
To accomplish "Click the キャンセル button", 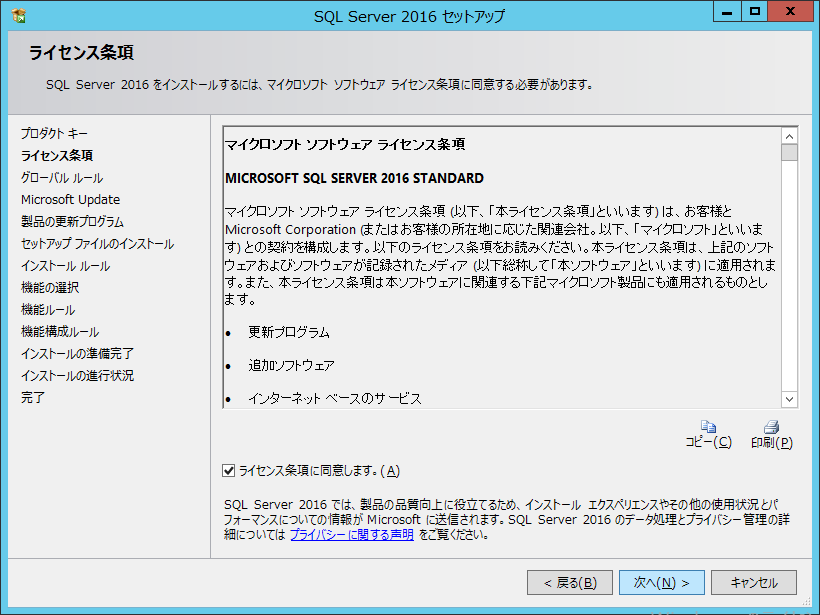I will 753,582.
